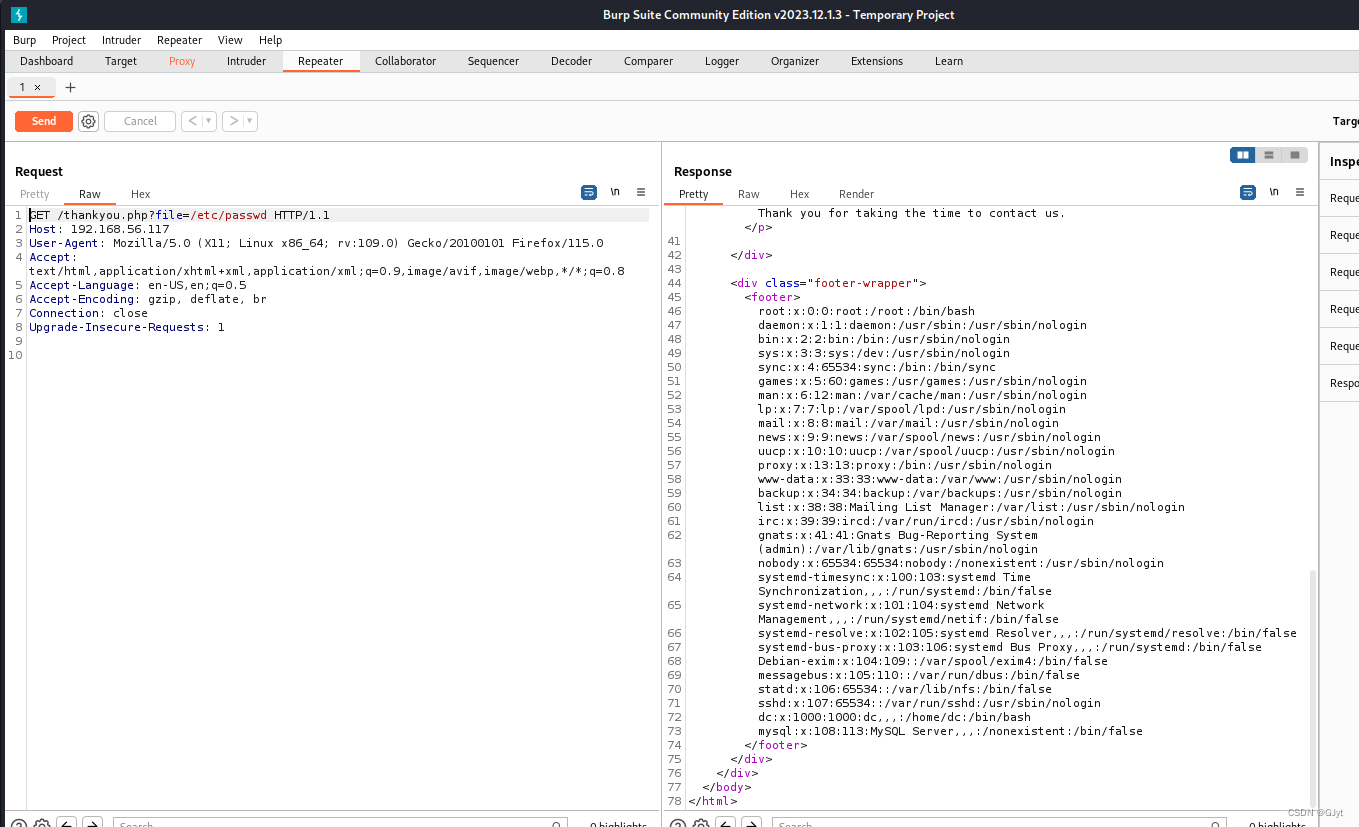
Task: Open the Request pane hamburger menu
Action: [641, 192]
